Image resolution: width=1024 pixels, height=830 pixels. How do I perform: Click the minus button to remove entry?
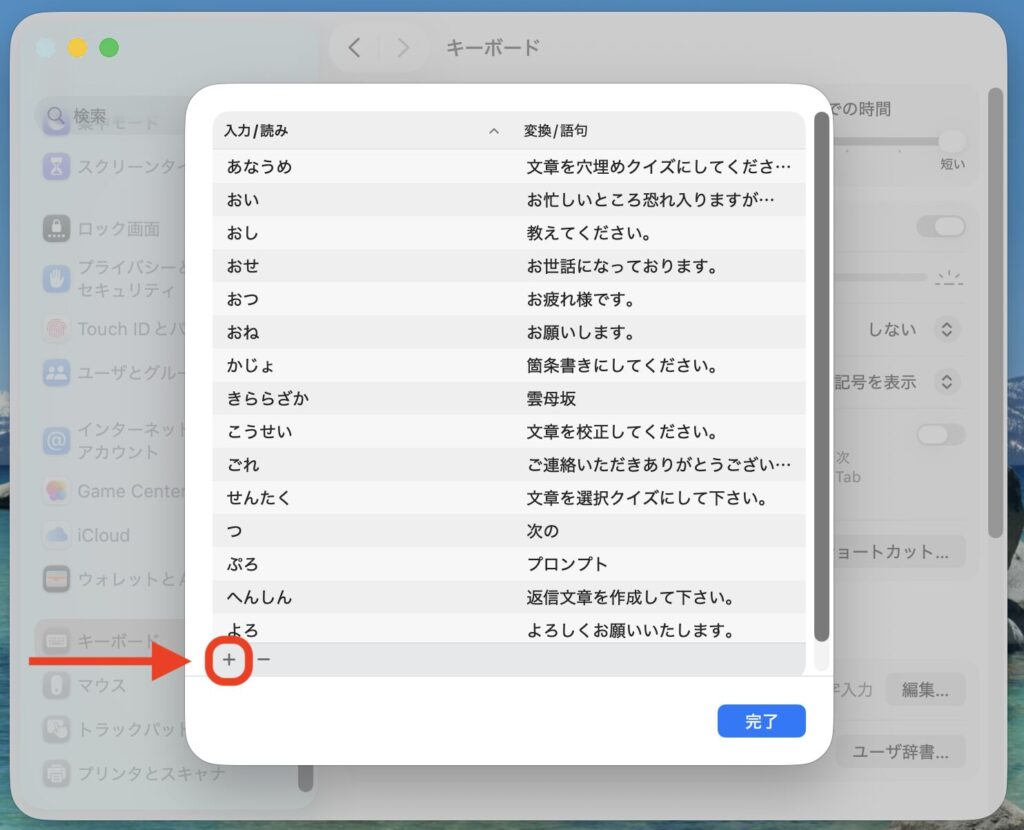coord(264,659)
